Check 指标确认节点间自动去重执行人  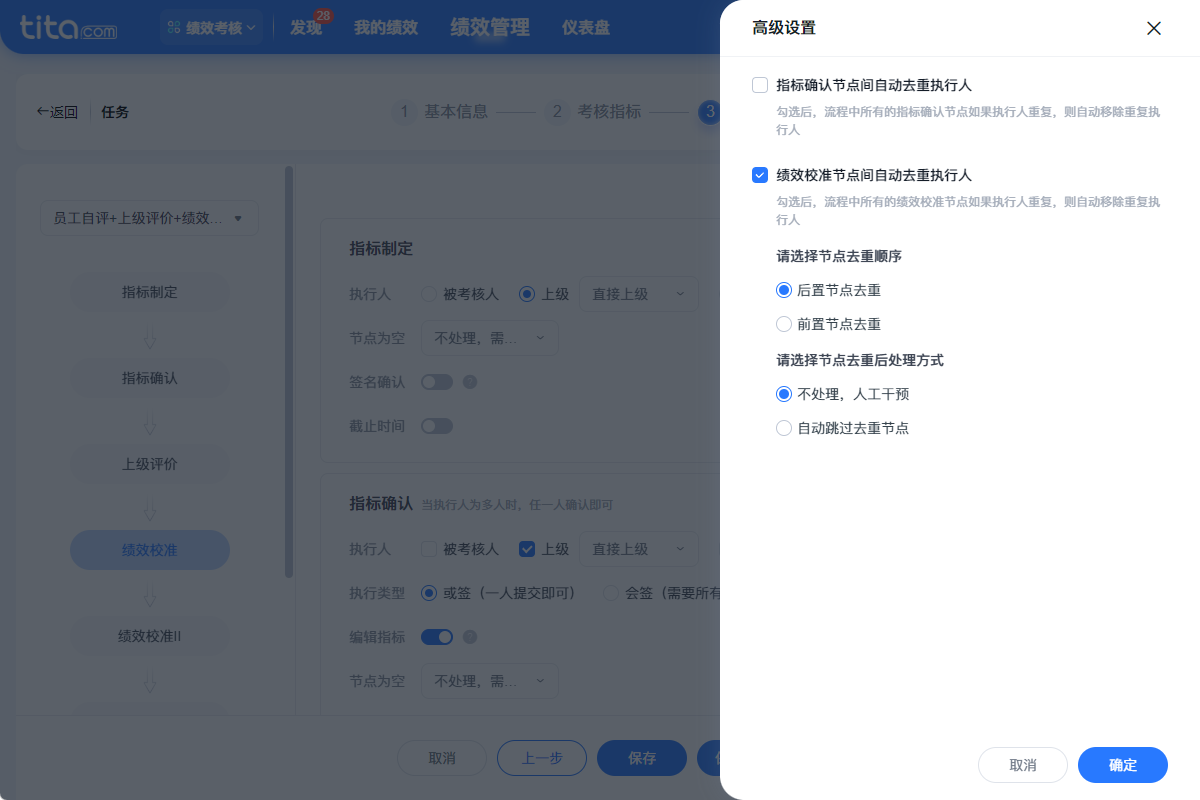pyautogui.click(x=760, y=85)
